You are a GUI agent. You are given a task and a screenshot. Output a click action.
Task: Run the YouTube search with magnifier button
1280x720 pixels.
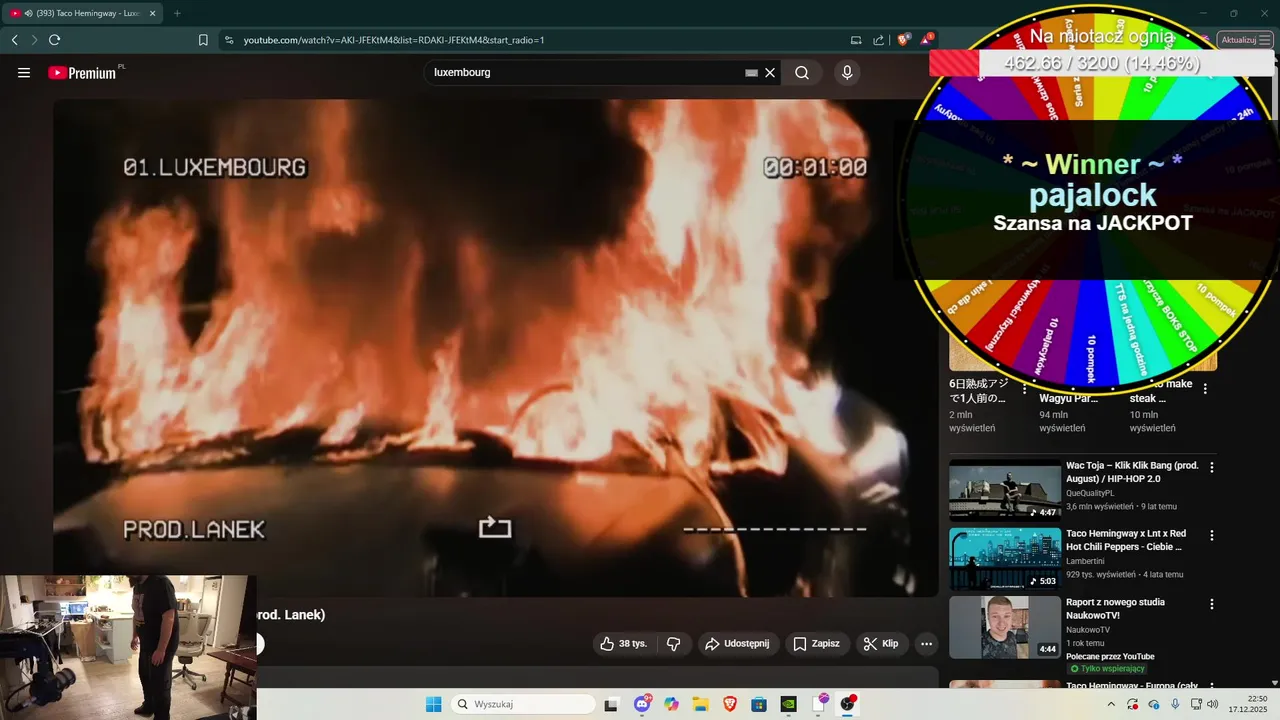tap(802, 73)
